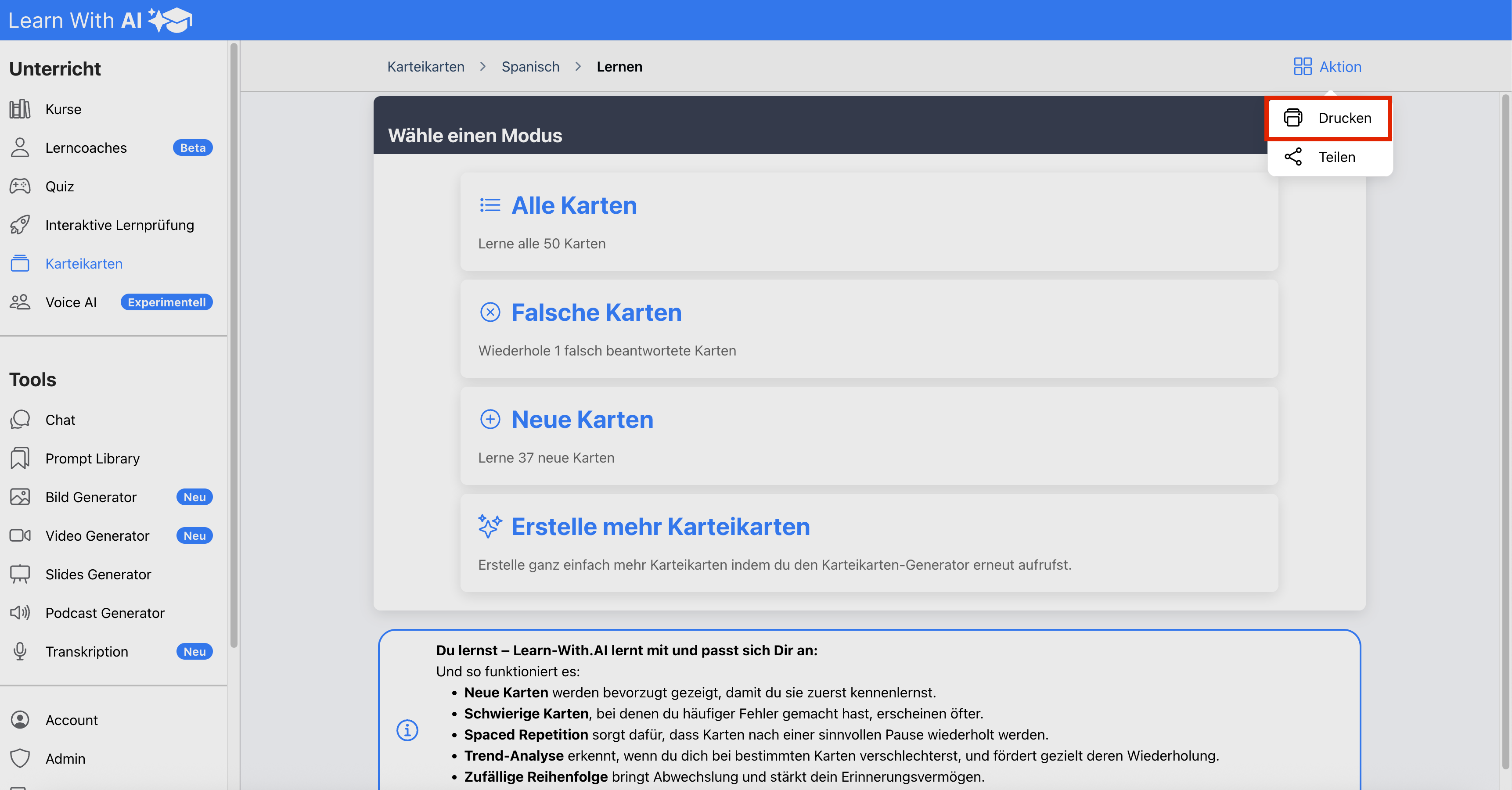Viewport: 1512px width, 790px height.
Task: Open the Aktion dropdown menu
Action: coord(1327,66)
